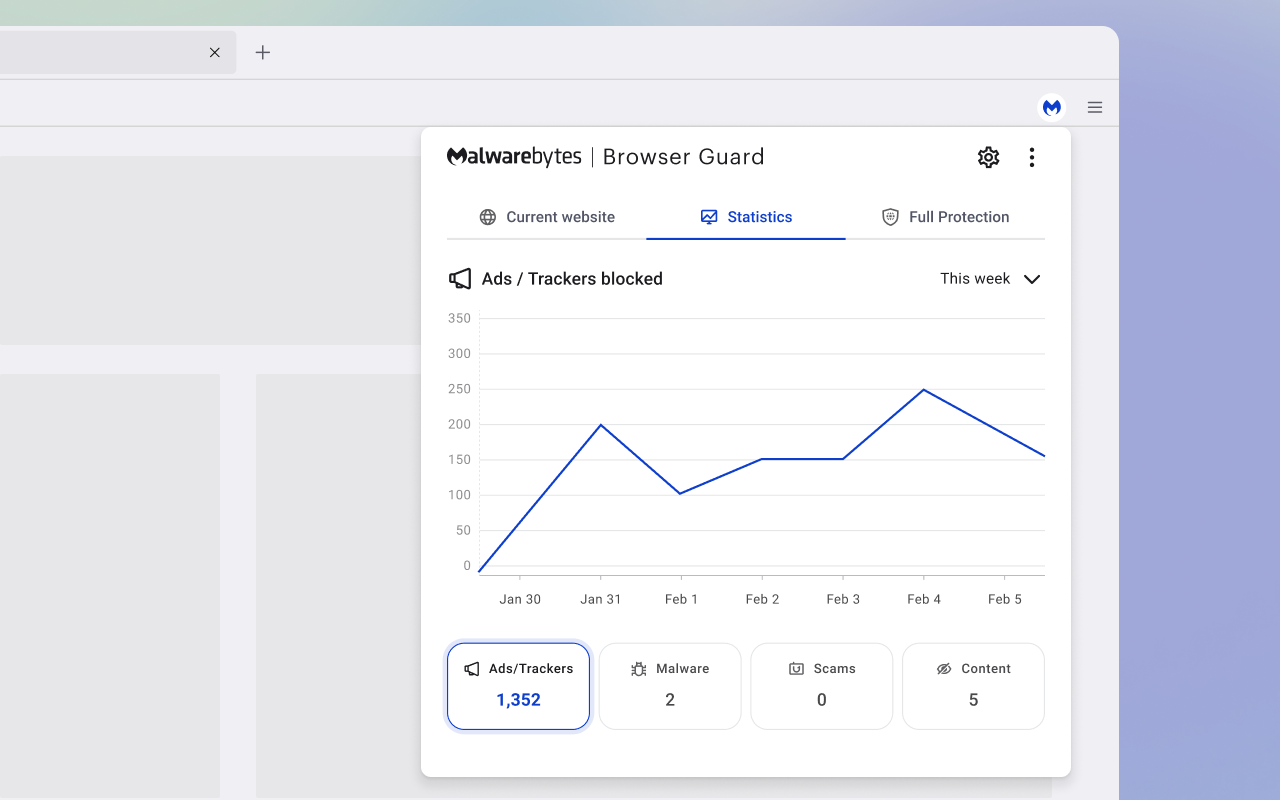This screenshot has width=1280, height=800.
Task: Click the bug icon in Malware card
Action: 639,669
